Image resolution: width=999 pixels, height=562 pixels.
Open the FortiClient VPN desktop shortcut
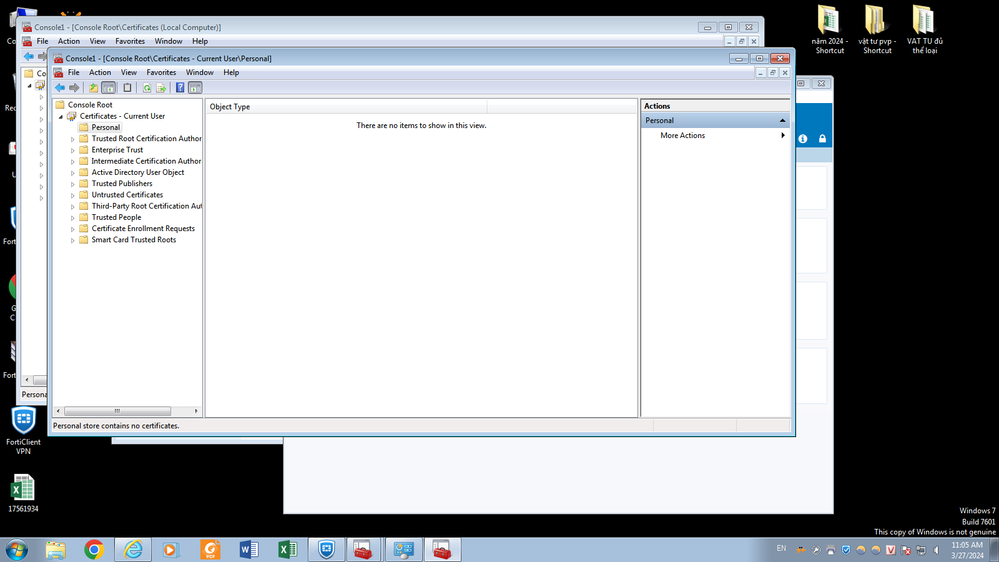click(x=24, y=431)
